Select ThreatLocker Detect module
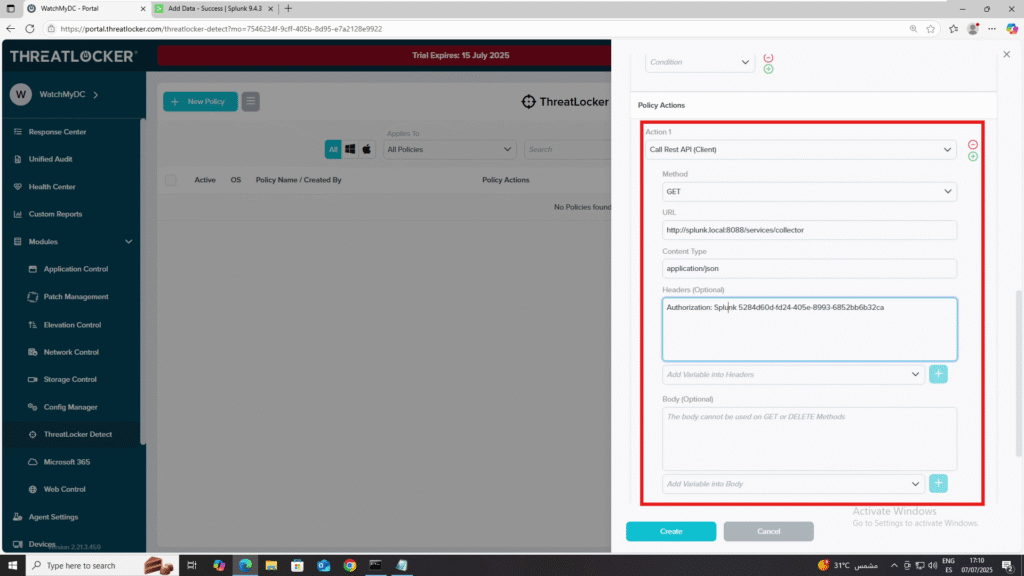The height and width of the screenshot is (576, 1024). 77,434
